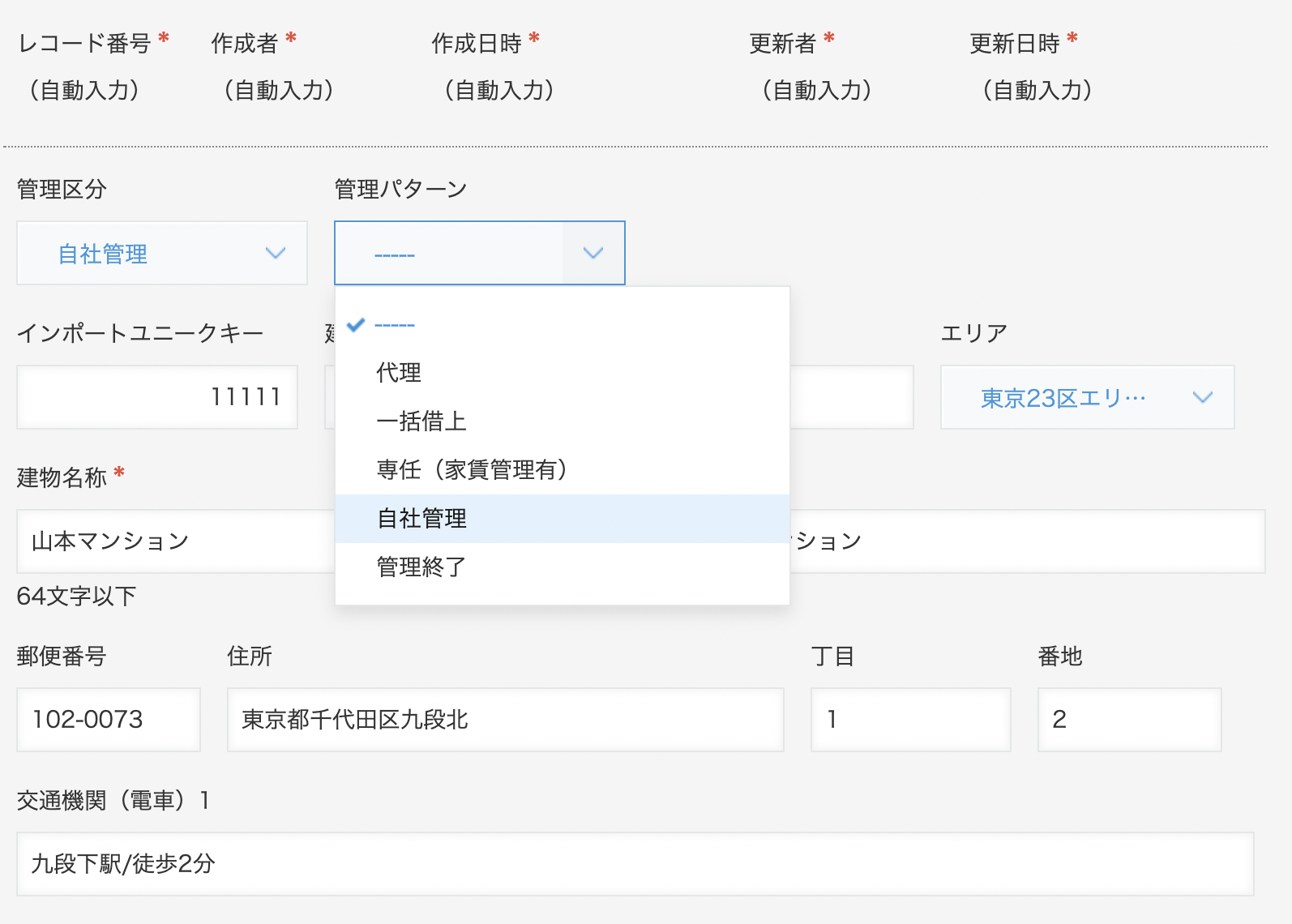The width and height of the screenshot is (1292, 924).
Task: Select 一括借上 in the open list
Action: [x=421, y=421]
